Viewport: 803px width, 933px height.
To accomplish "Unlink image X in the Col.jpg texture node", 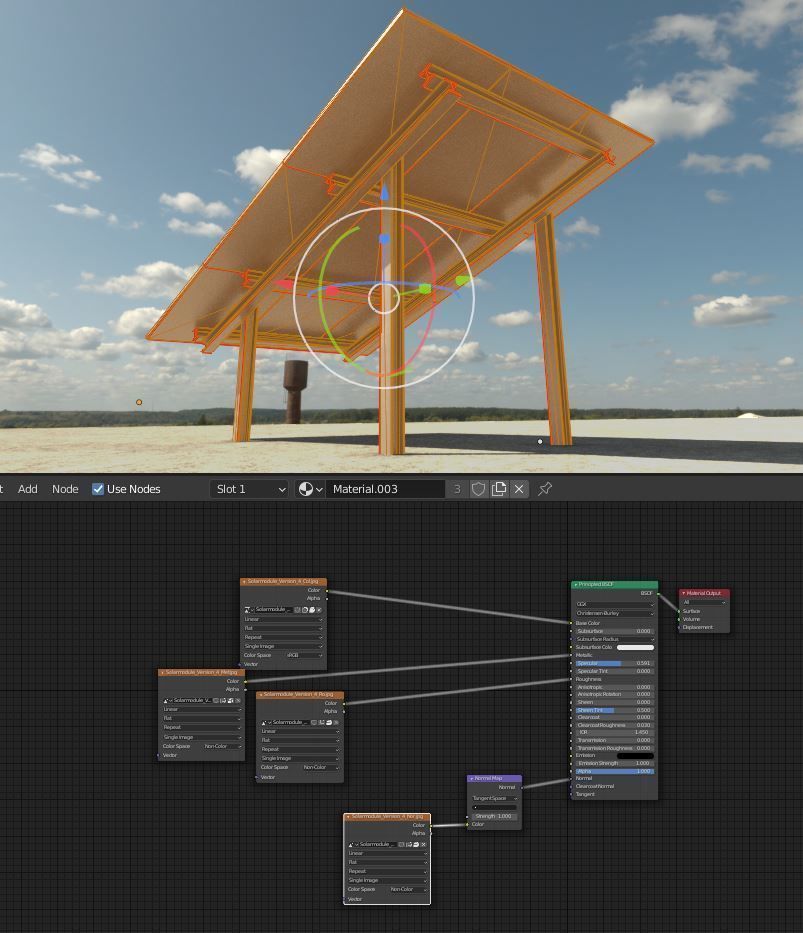I will pos(319,610).
